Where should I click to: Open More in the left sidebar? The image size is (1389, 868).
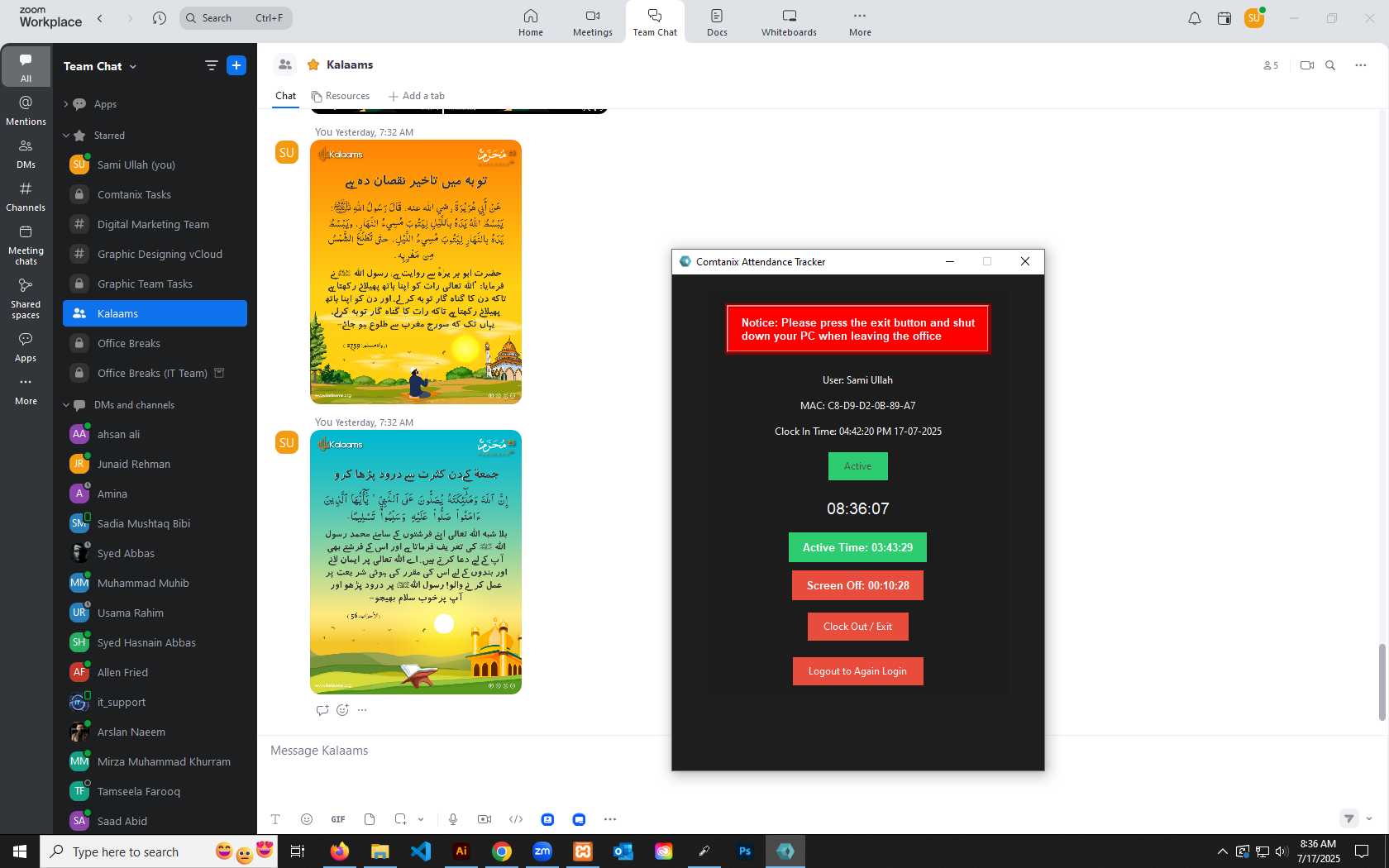(26, 390)
